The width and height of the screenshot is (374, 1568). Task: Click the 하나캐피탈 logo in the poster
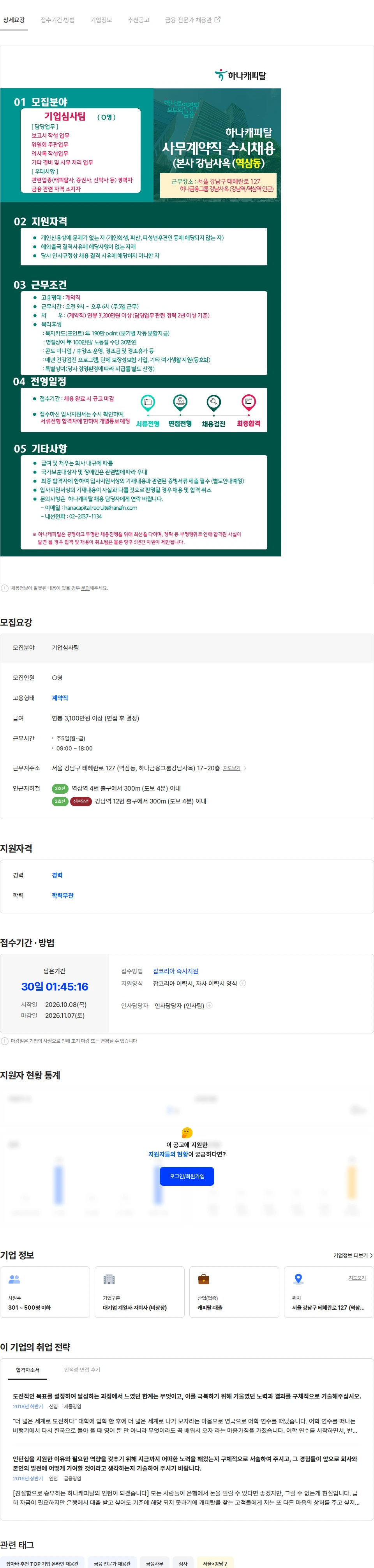[x=241, y=76]
